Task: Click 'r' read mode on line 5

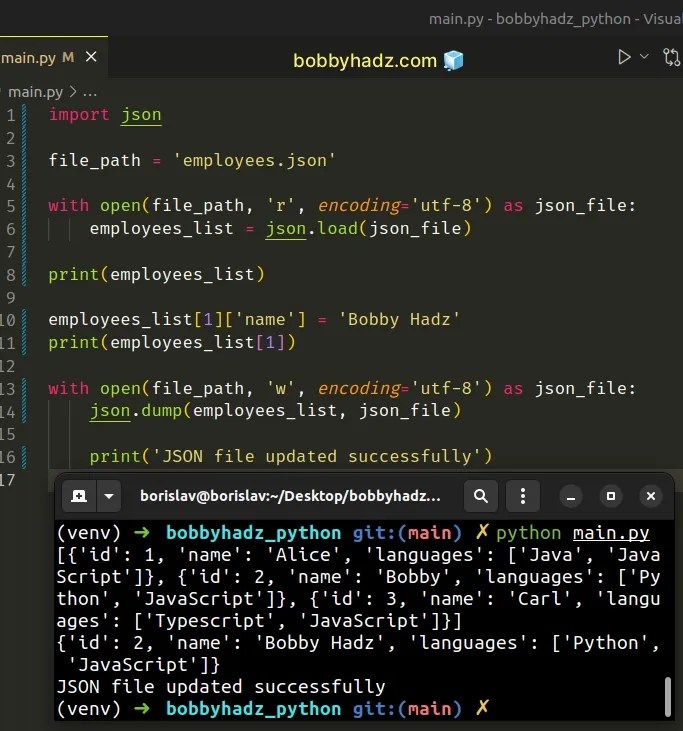Action: point(280,206)
